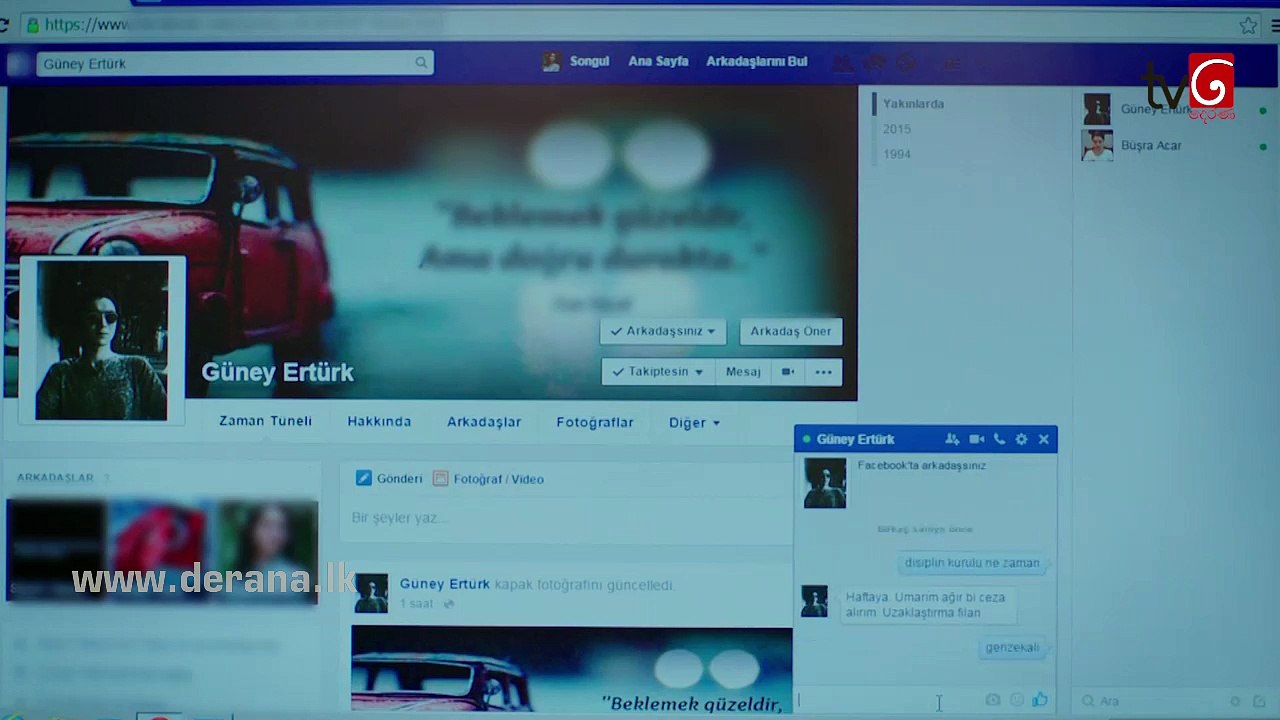Open the three-dots more options button
The height and width of the screenshot is (720, 1280).
[x=823, y=372]
